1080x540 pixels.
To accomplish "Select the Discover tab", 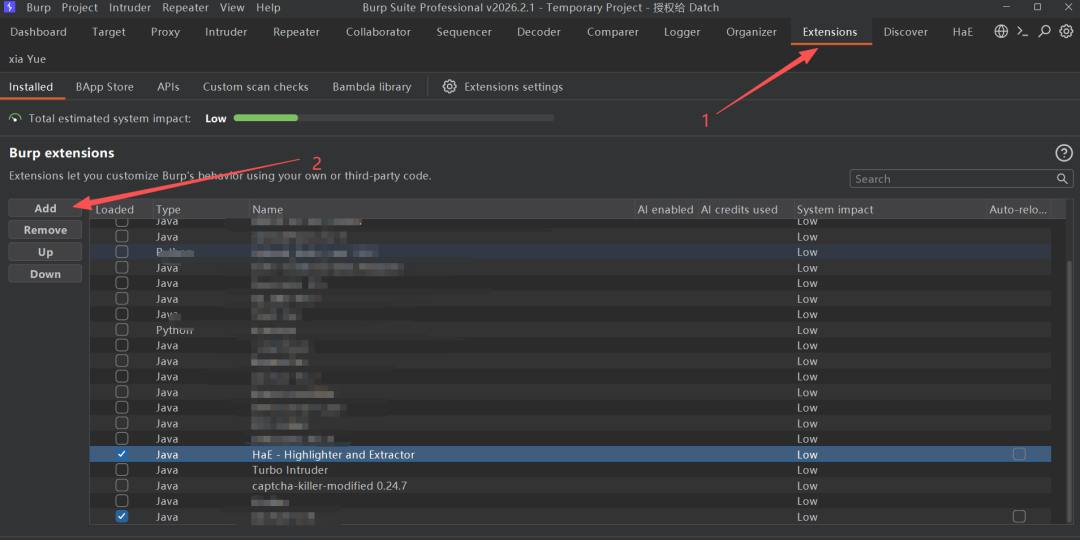I will tap(906, 32).
